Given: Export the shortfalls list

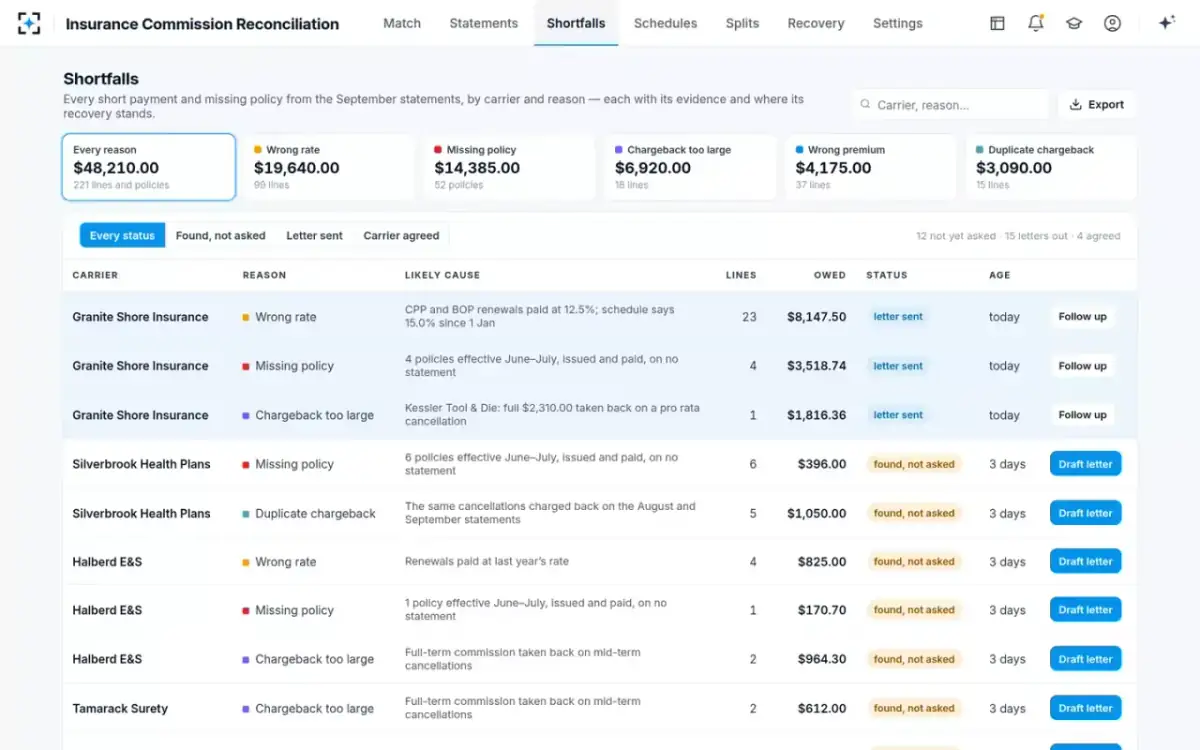Looking at the screenshot, I should (x=1096, y=105).
